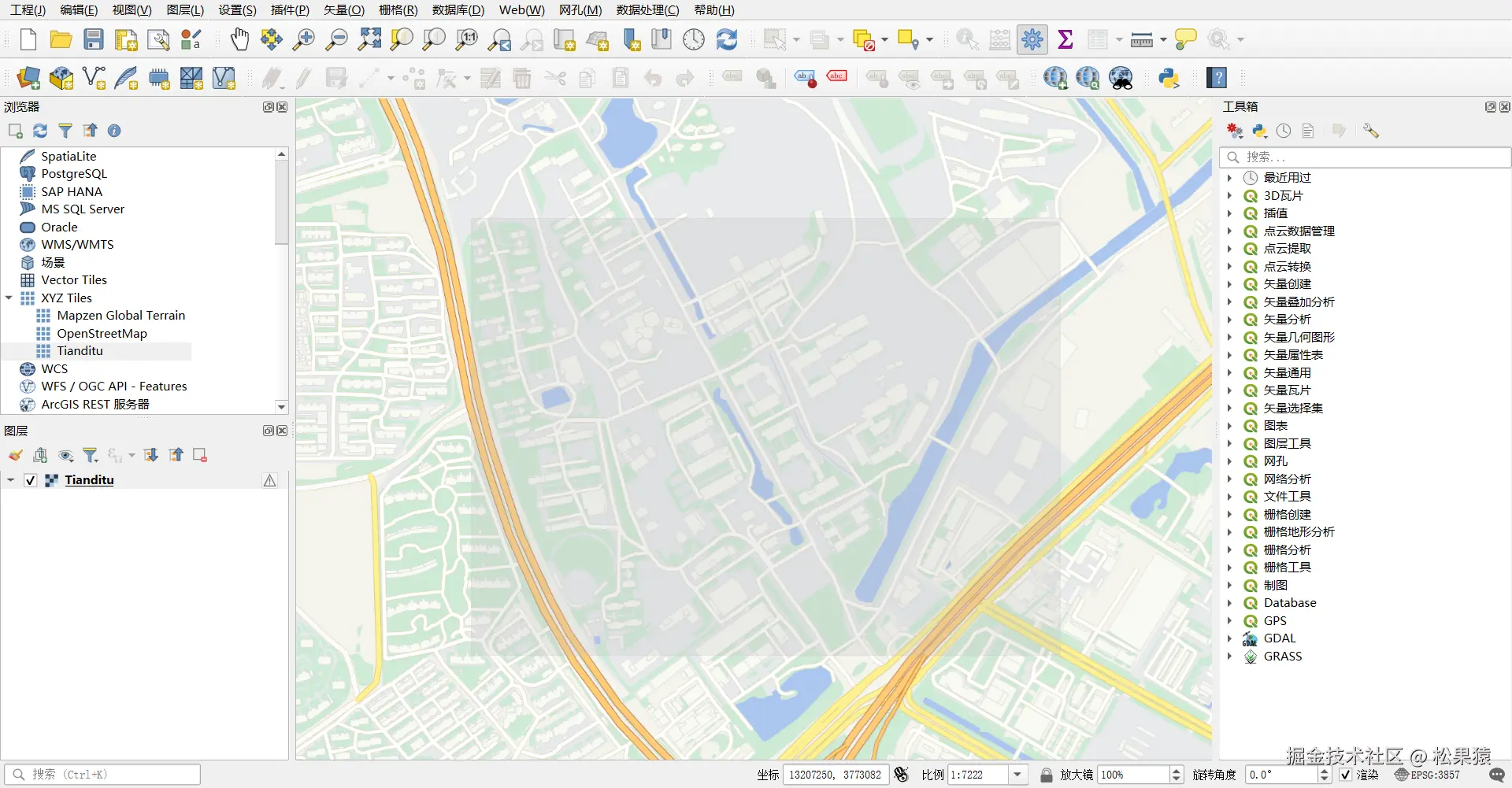The image size is (1512, 788).
Task: Open the 比例 scale dropdown
Action: (1017, 775)
